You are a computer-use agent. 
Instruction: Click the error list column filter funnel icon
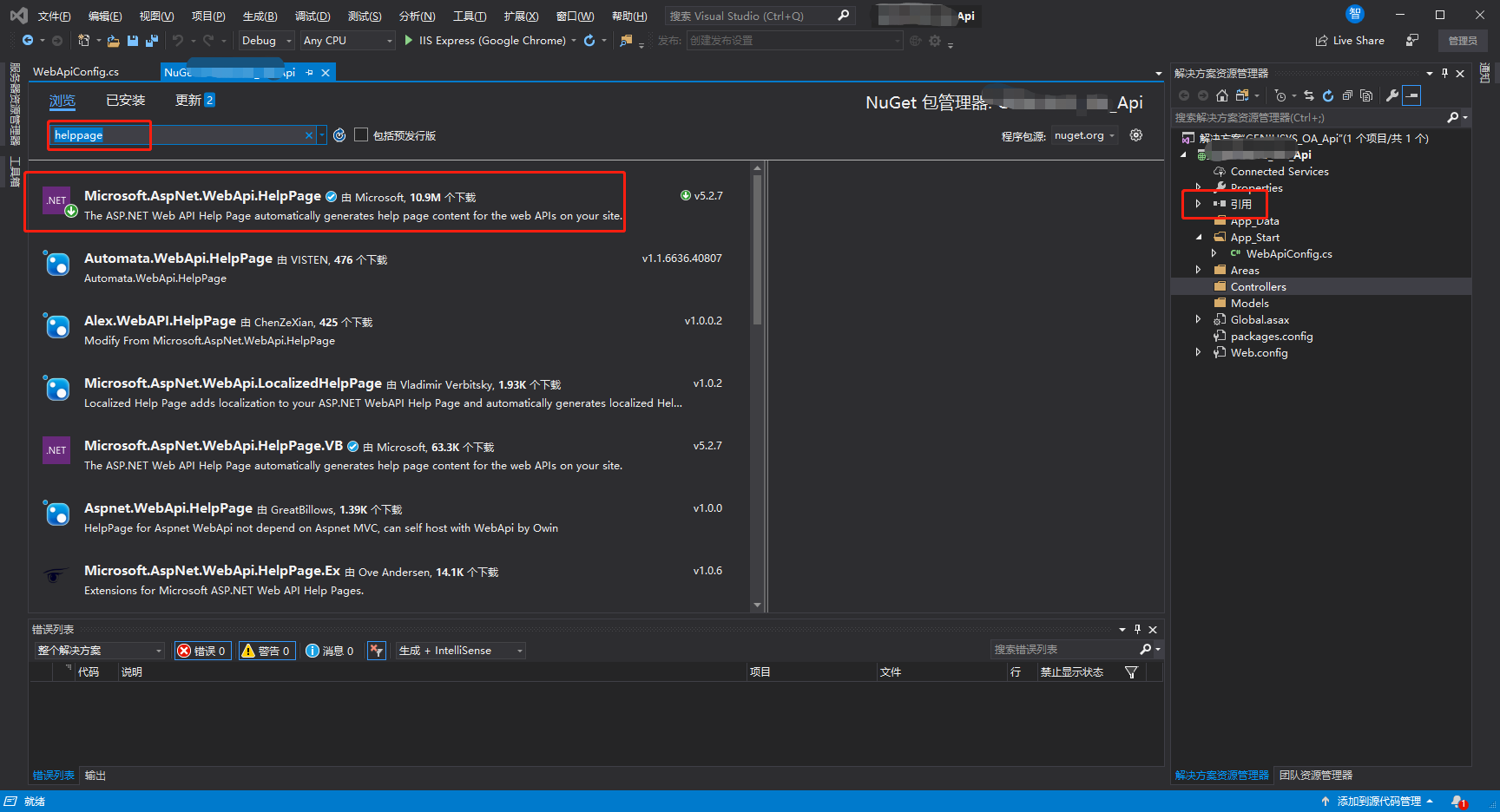(x=1131, y=672)
